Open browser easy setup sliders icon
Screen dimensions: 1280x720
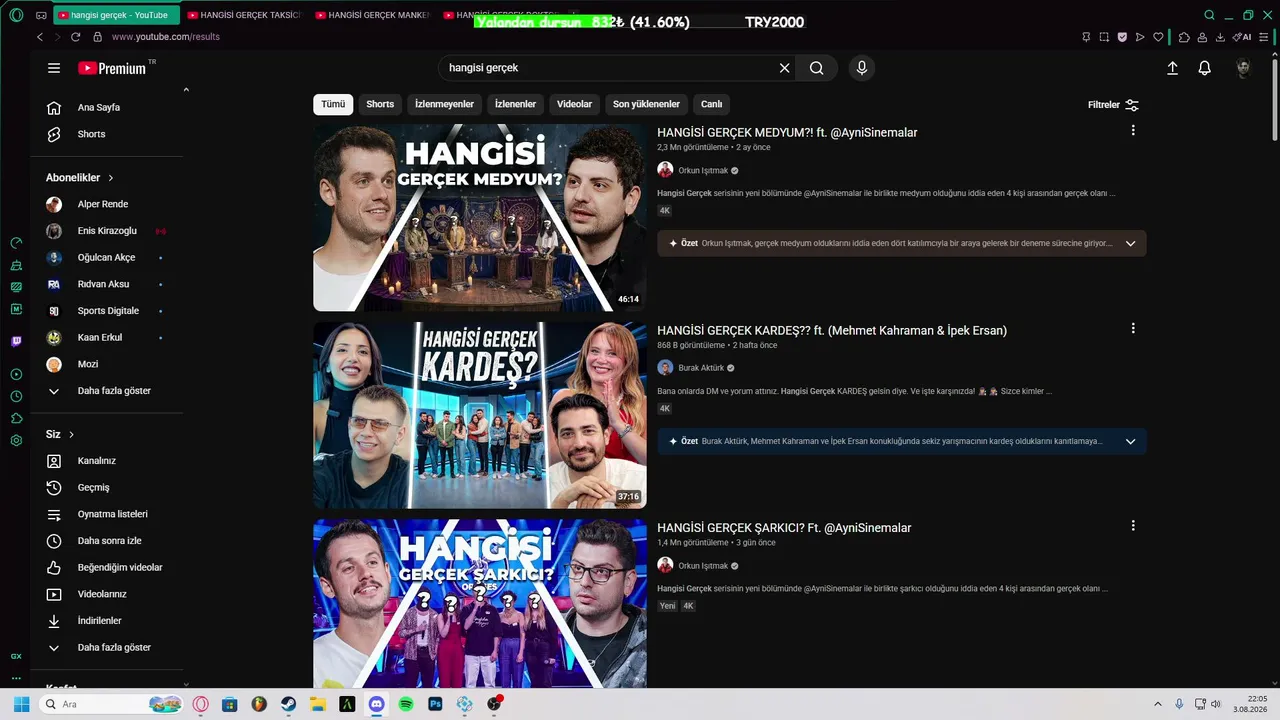1265,37
